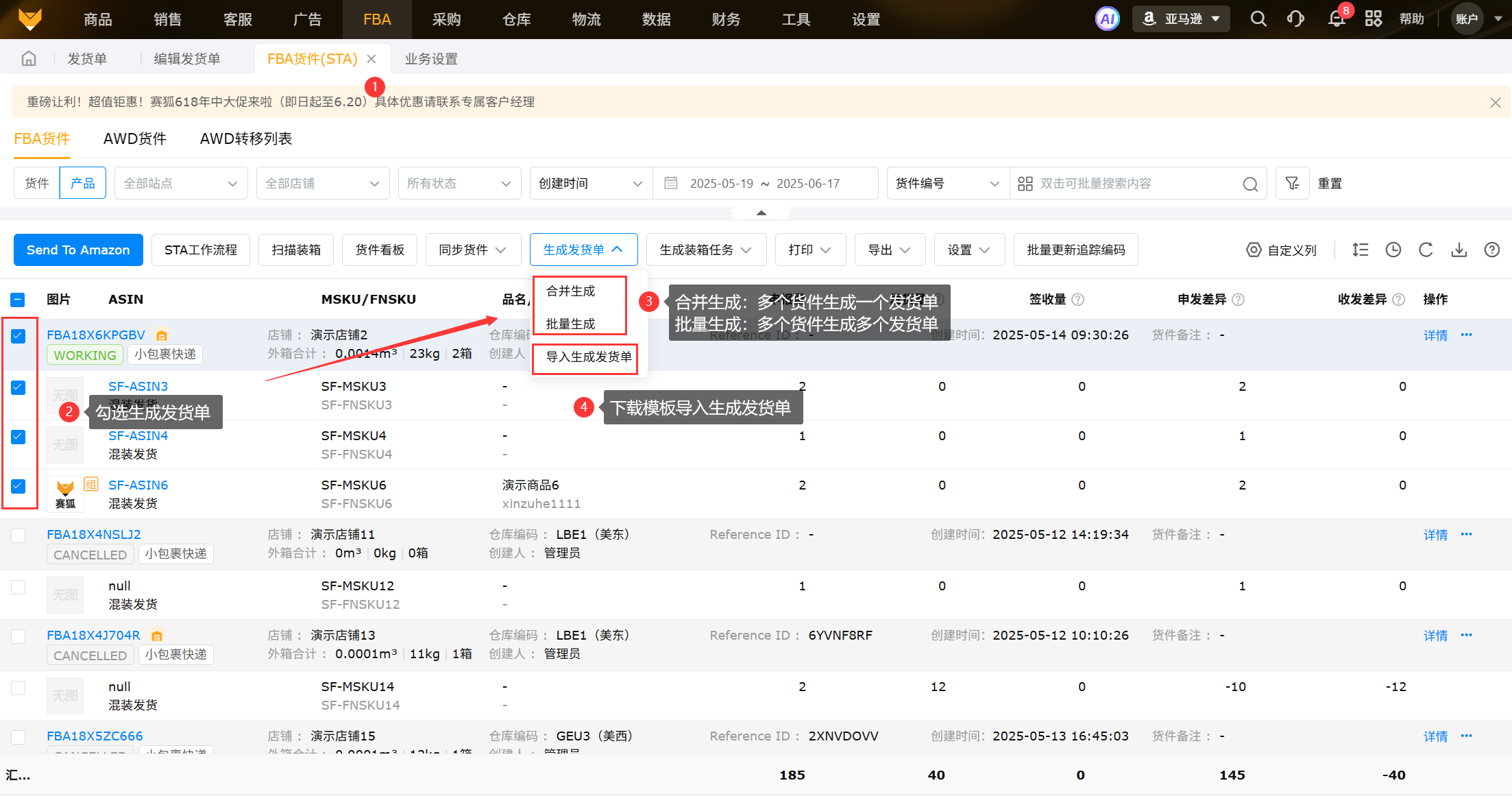Open the apps grid icon
This screenshot has width=1512, height=796.
click(1374, 19)
